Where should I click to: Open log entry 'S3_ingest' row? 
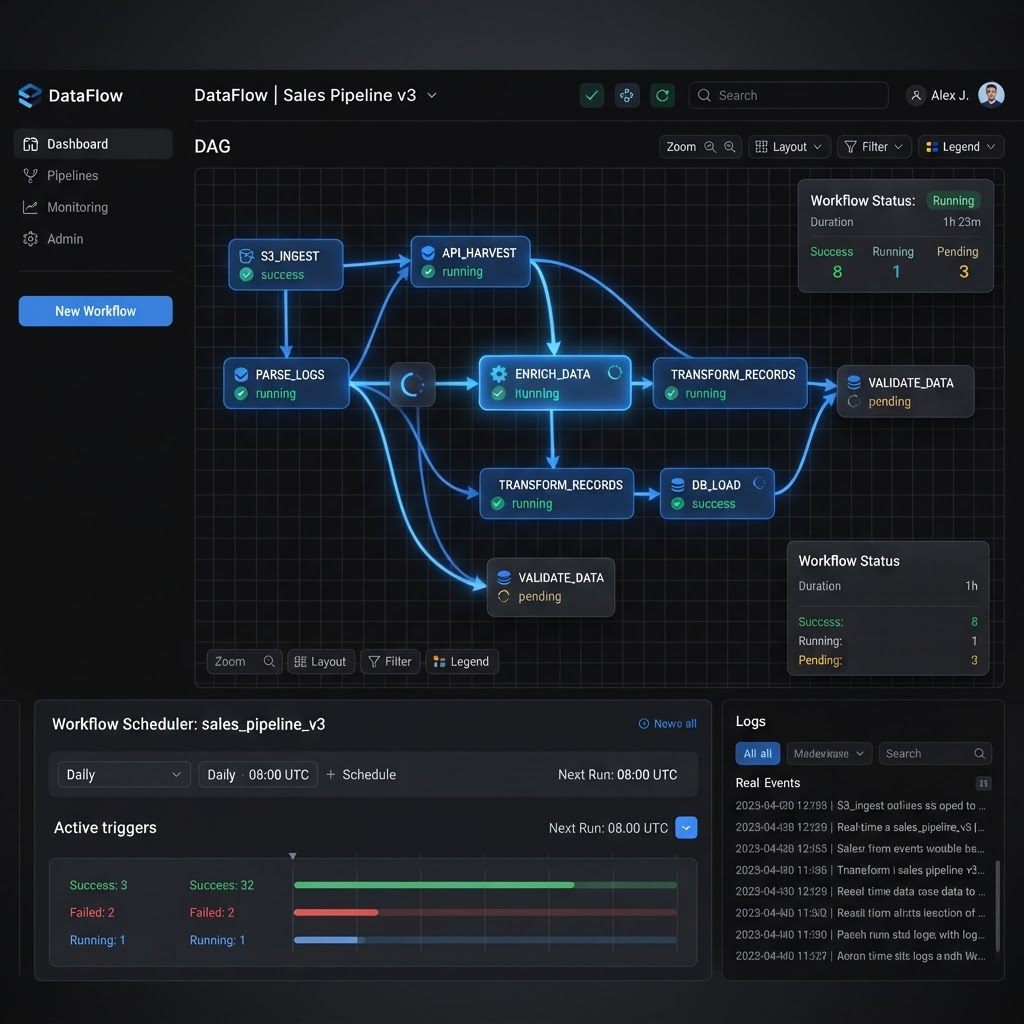point(860,805)
